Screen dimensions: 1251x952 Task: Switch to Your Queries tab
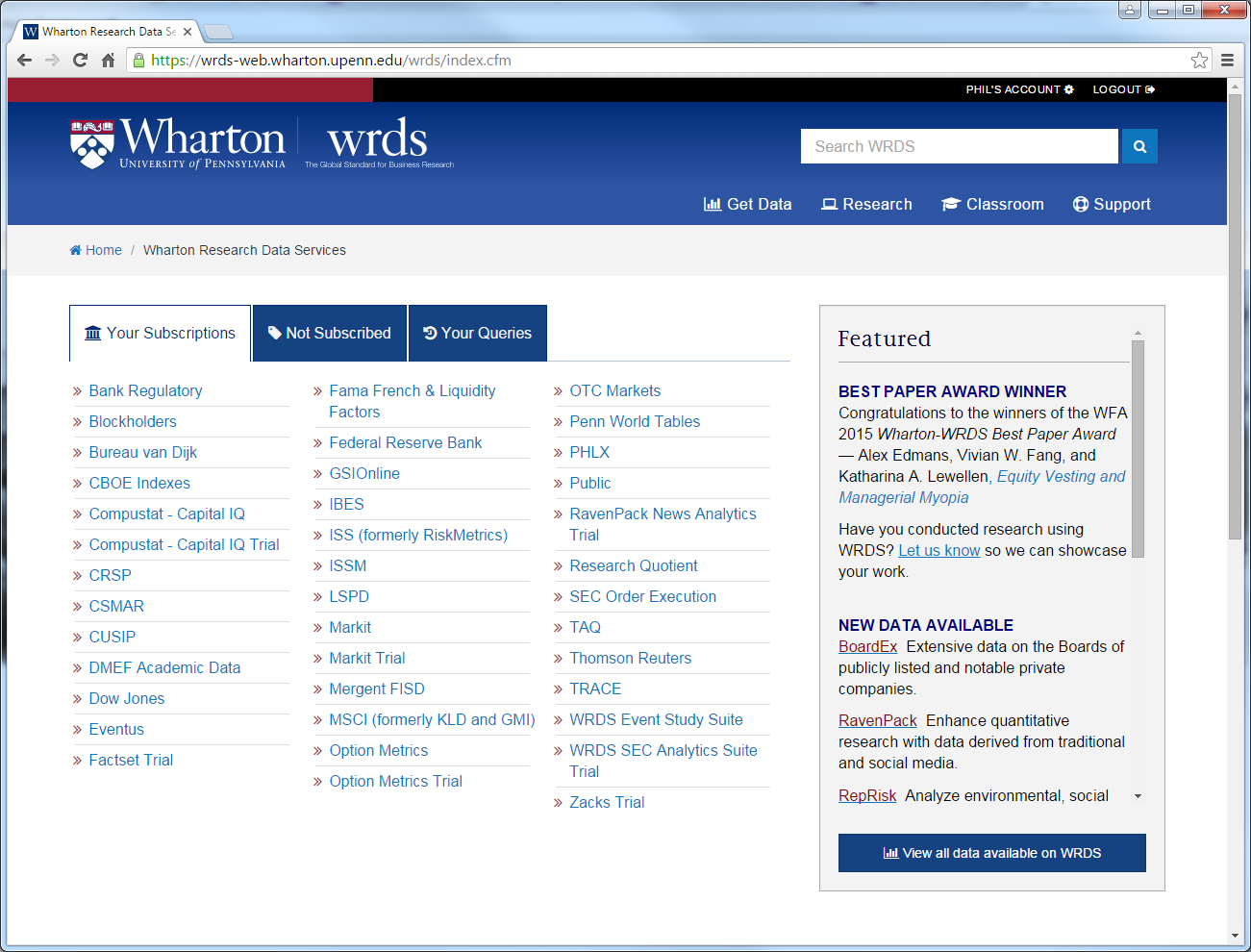click(477, 333)
